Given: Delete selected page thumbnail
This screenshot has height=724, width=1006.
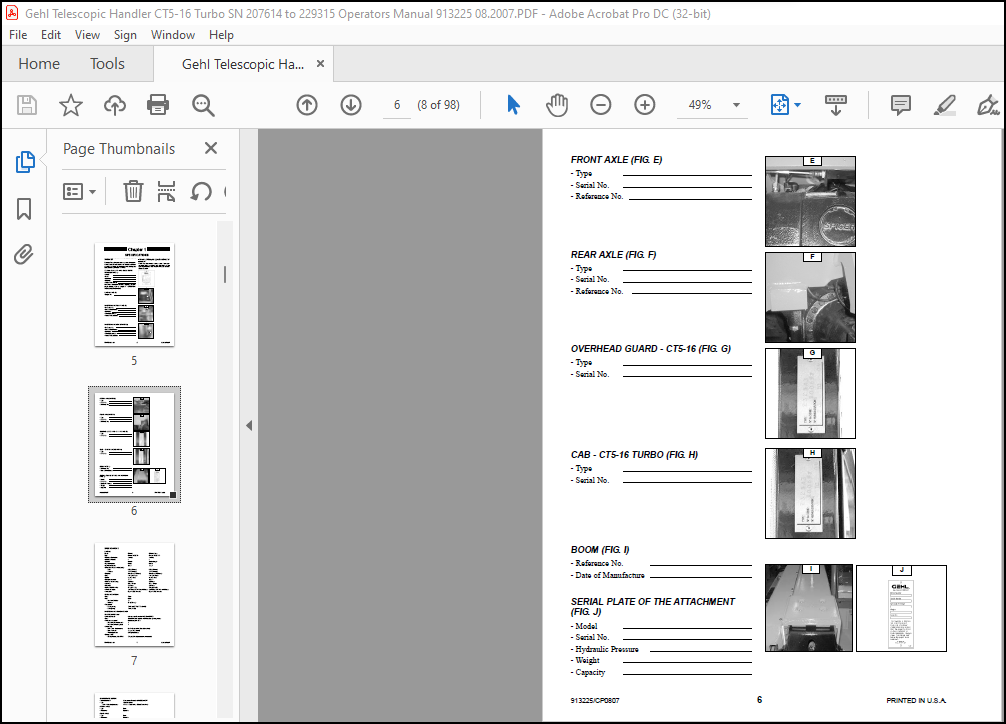Looking at the screenshot, I should 133,191.
